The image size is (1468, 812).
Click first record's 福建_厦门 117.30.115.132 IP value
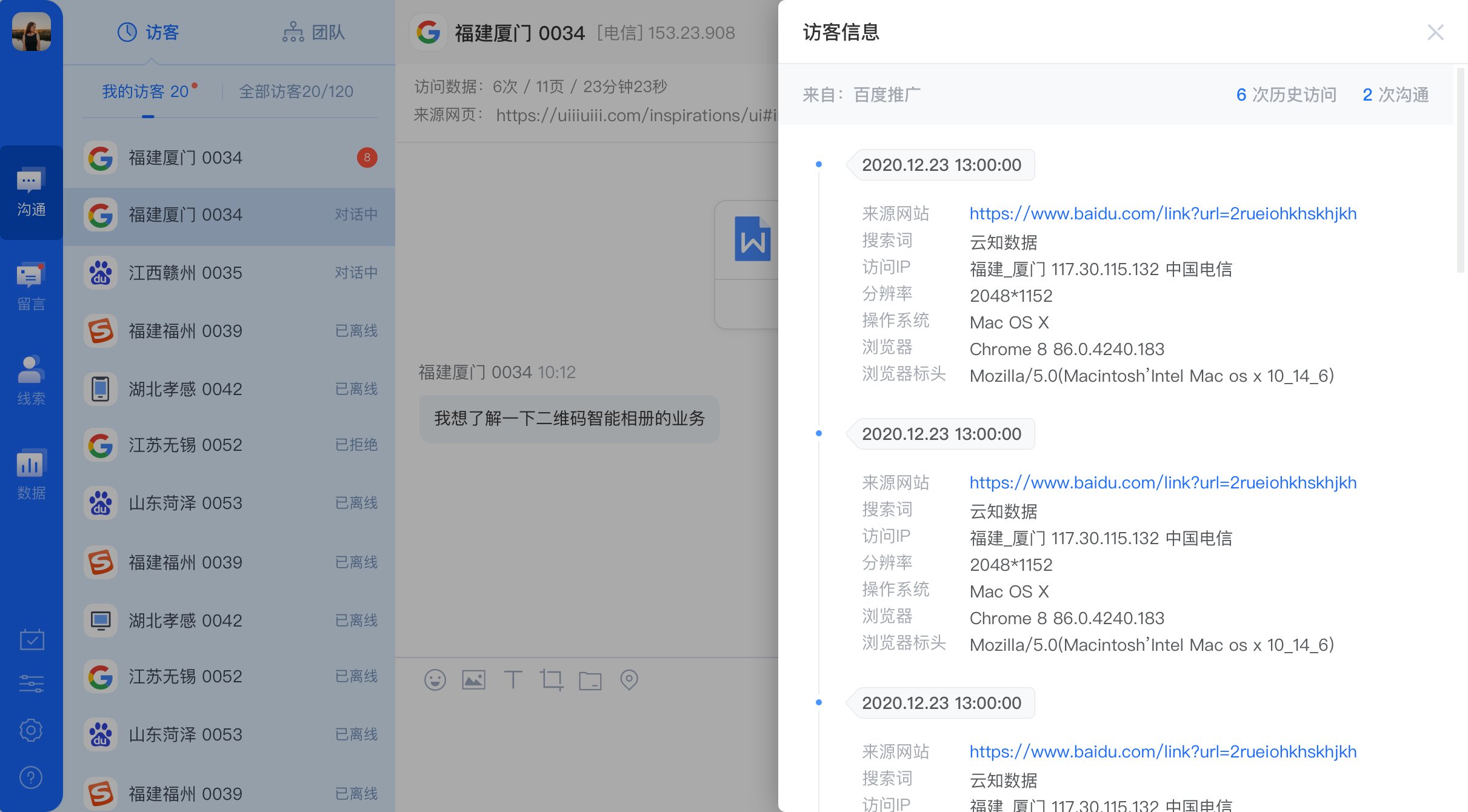coord(1101,269)
